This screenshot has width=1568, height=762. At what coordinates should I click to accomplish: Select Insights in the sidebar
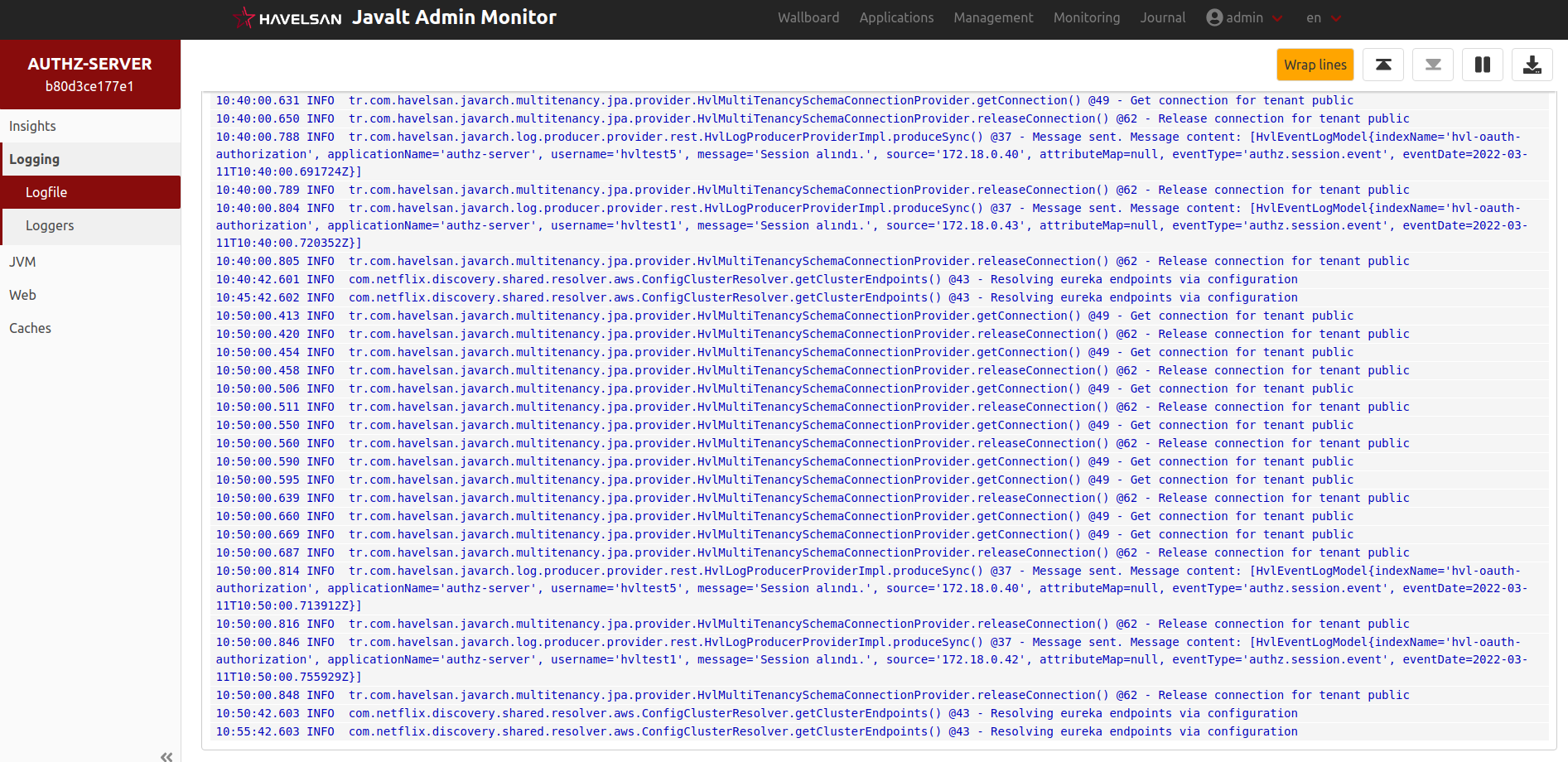coord(90,126)
